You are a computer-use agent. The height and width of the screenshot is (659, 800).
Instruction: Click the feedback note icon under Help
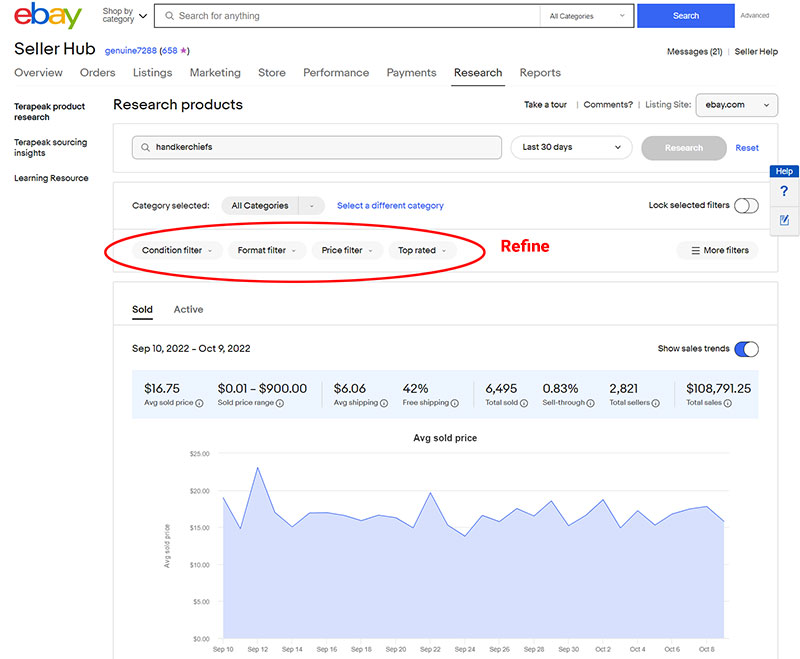tap(784, 220)
